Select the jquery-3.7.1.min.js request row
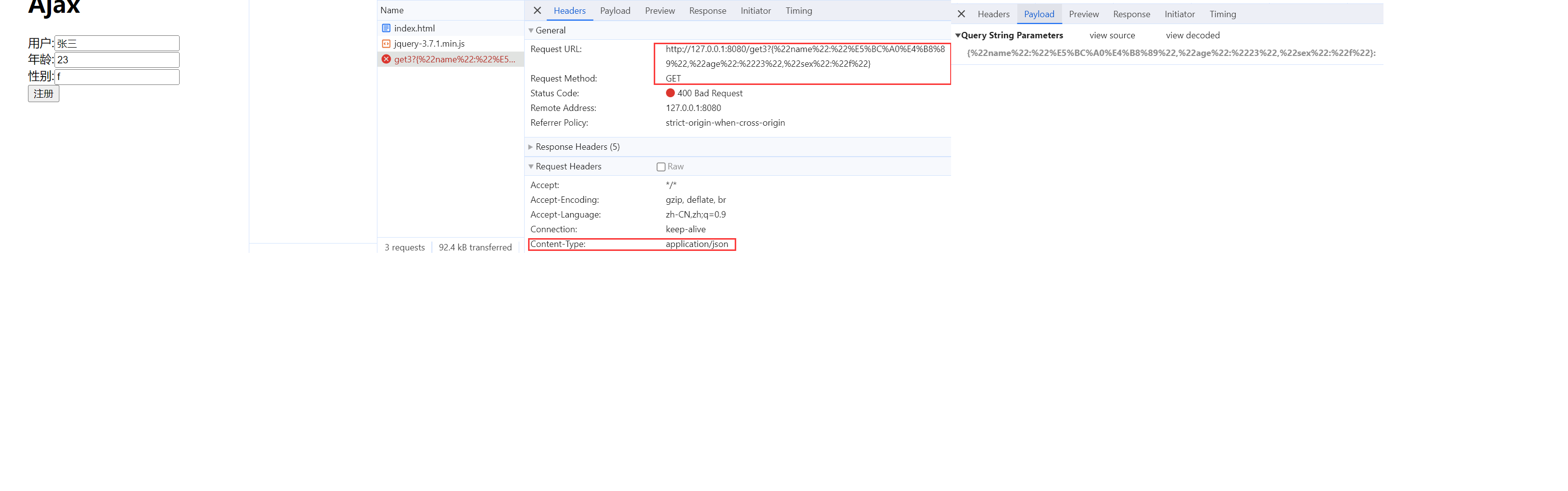The height and width of the screenshot is (491, 1568). (451, 44)
